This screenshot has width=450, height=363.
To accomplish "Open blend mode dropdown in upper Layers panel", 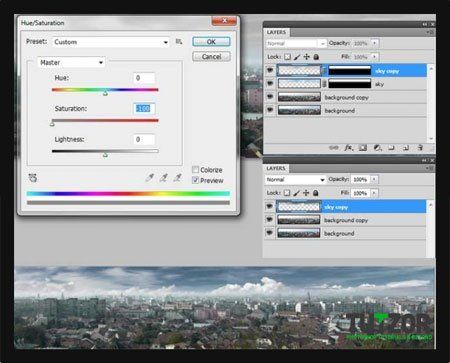I will [x=296, y=43].
